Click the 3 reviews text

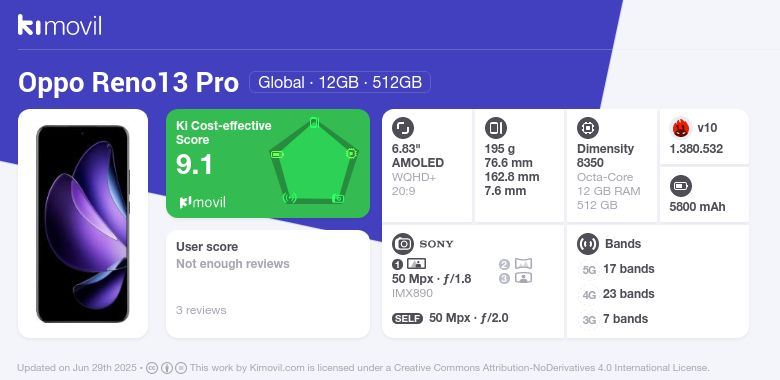tap(201, 310)
